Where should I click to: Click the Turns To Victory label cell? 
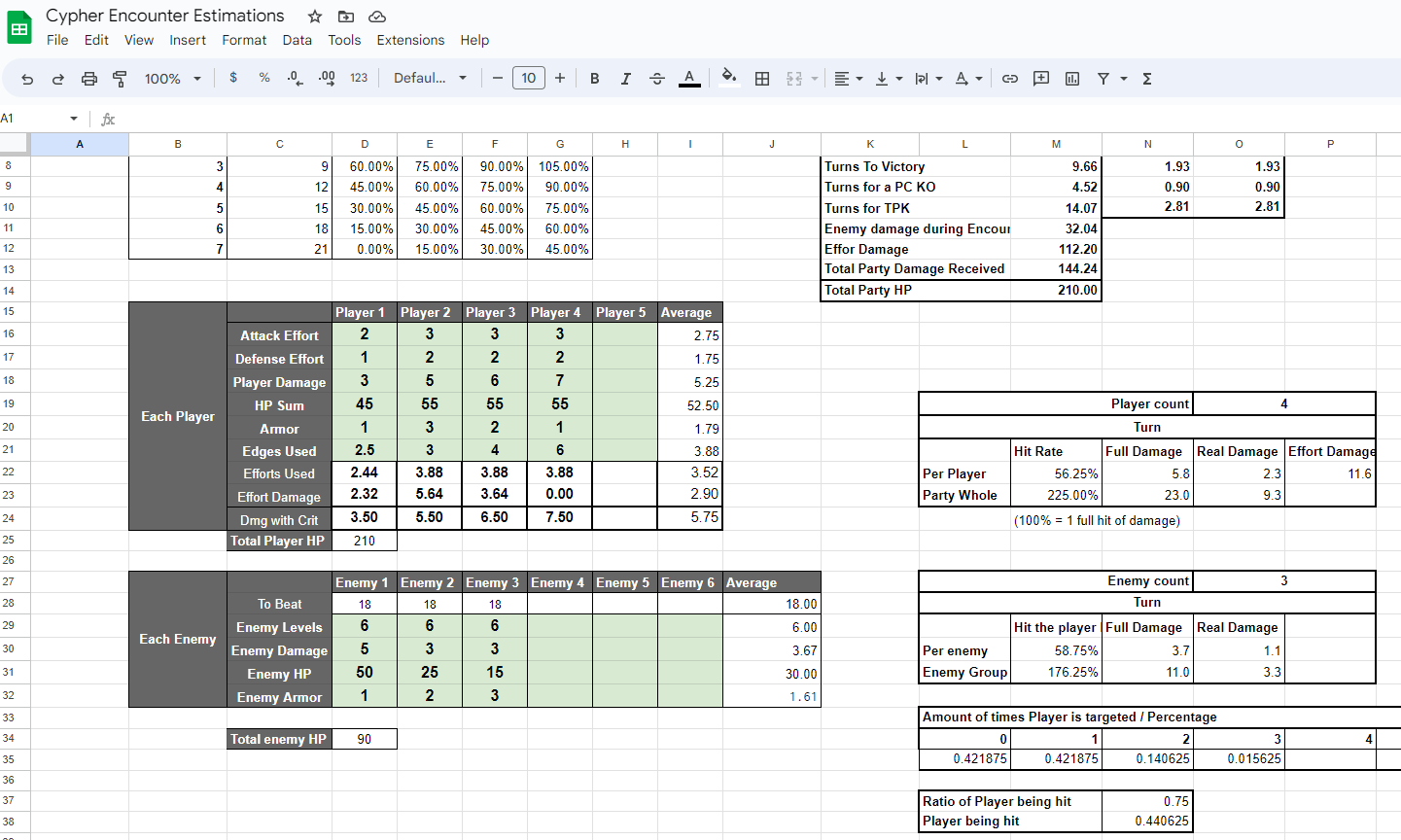[x=916, y=166]
